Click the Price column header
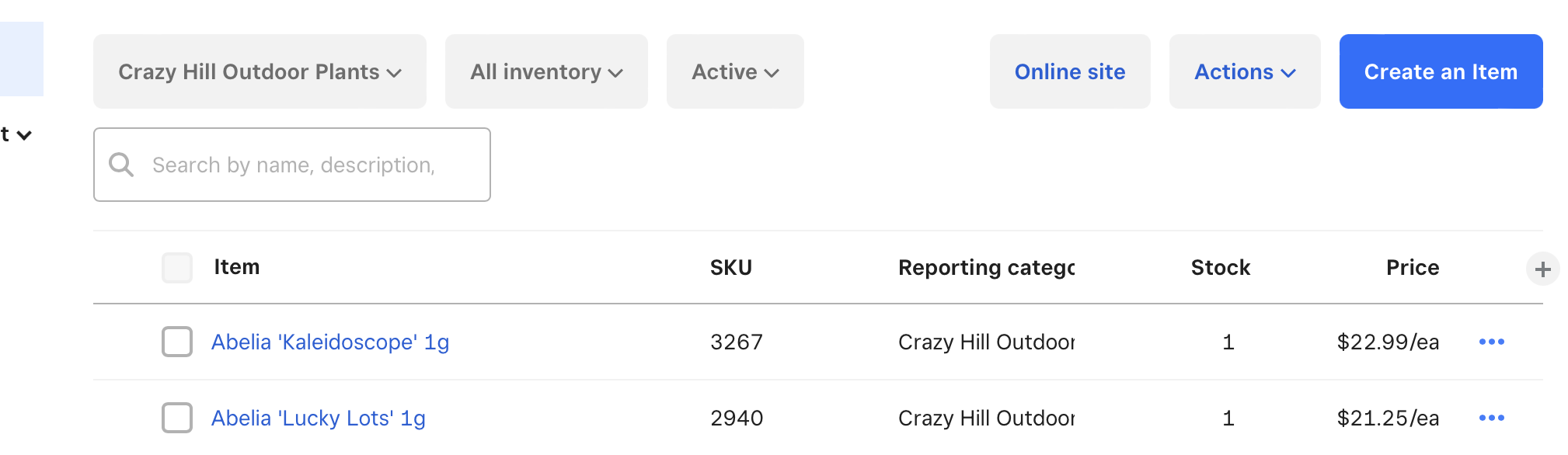Screen dimensions: 1568x455 1412,268
